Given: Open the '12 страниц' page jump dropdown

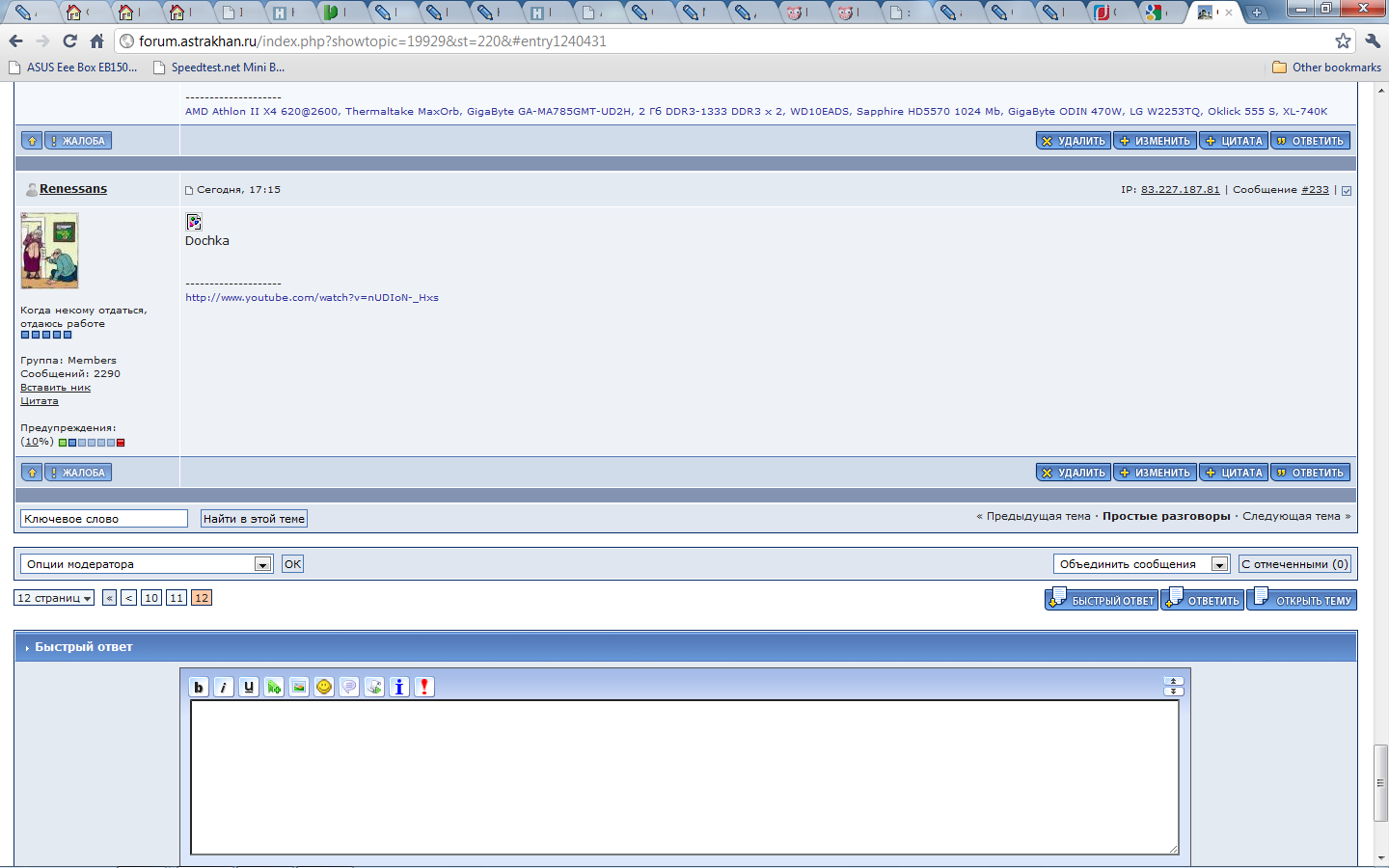Looking at the screenshot, I should click(54, 598).
